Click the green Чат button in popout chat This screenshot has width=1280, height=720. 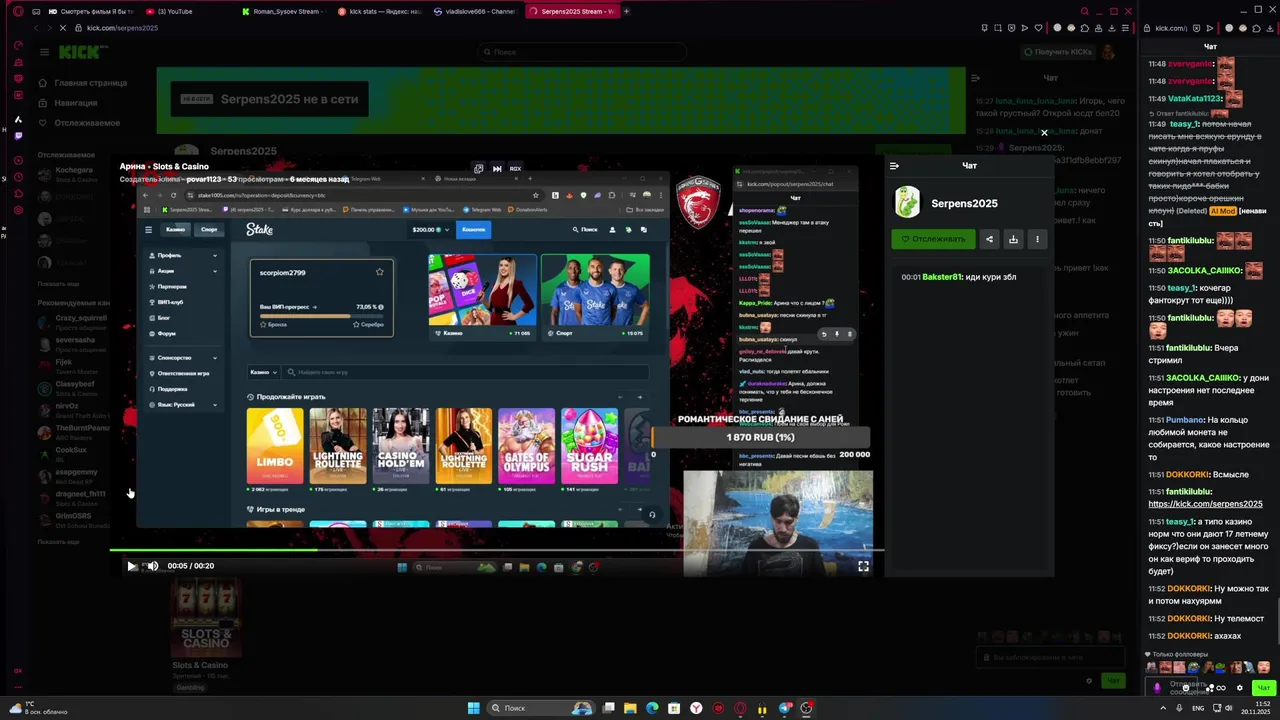pyautogui.click(x=1263, y=688)
